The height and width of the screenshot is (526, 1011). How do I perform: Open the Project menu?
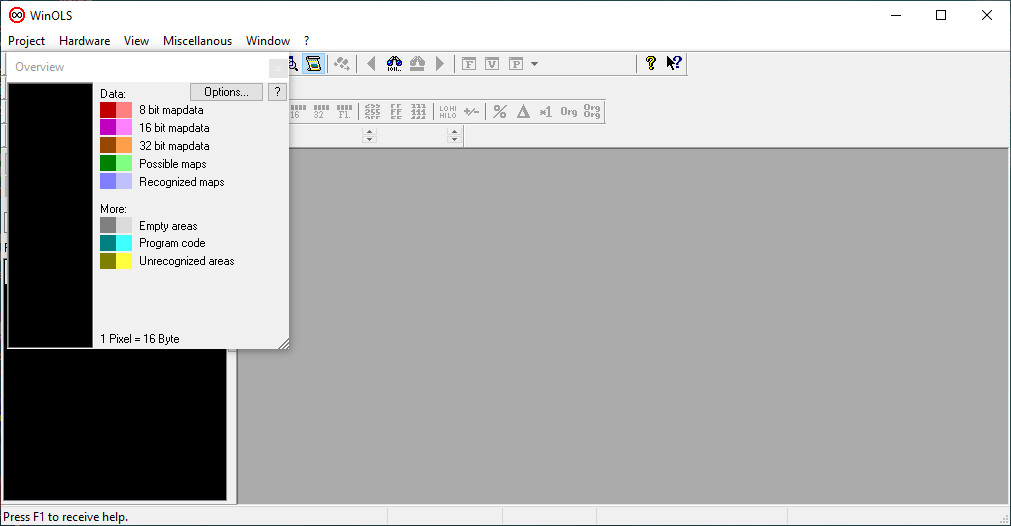(x=27, y=41)
